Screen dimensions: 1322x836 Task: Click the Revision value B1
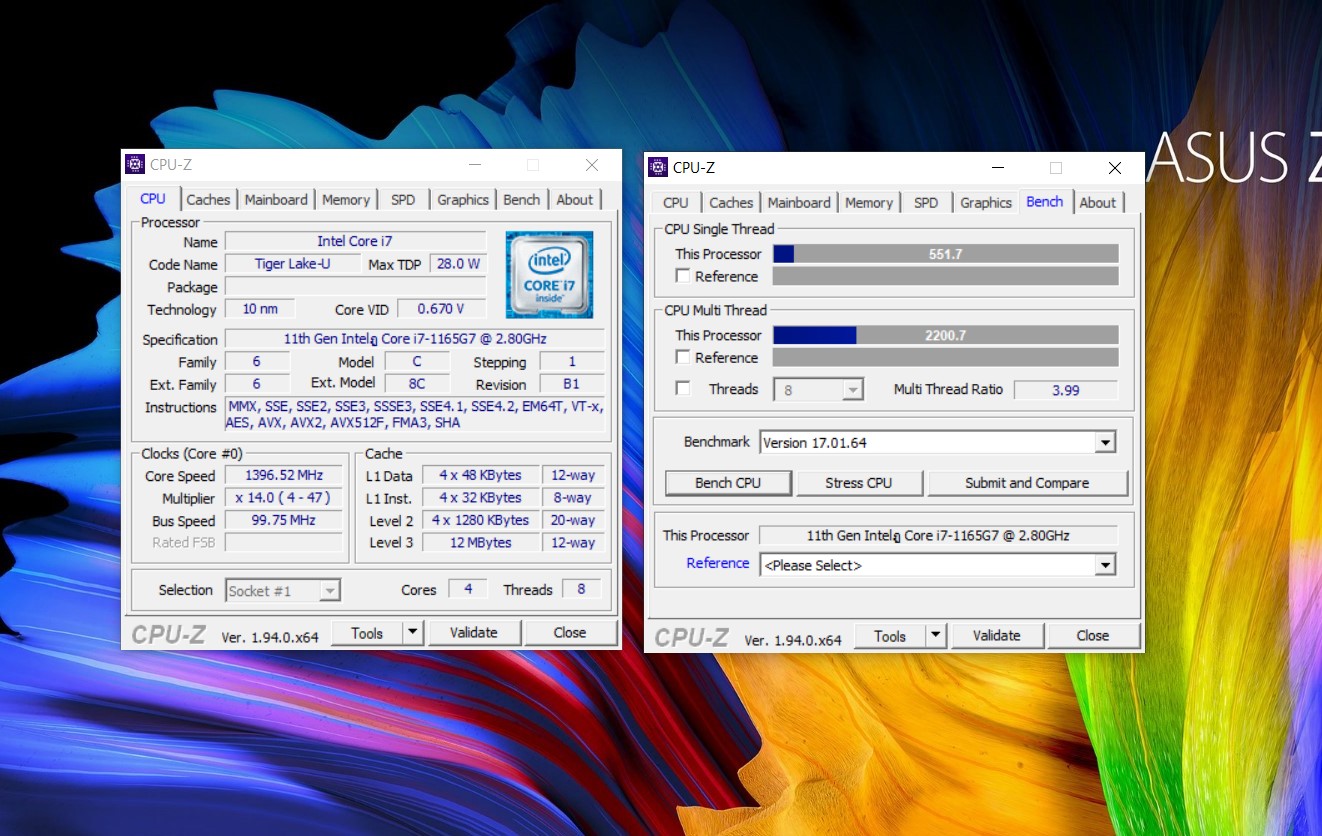click(572, 384)
